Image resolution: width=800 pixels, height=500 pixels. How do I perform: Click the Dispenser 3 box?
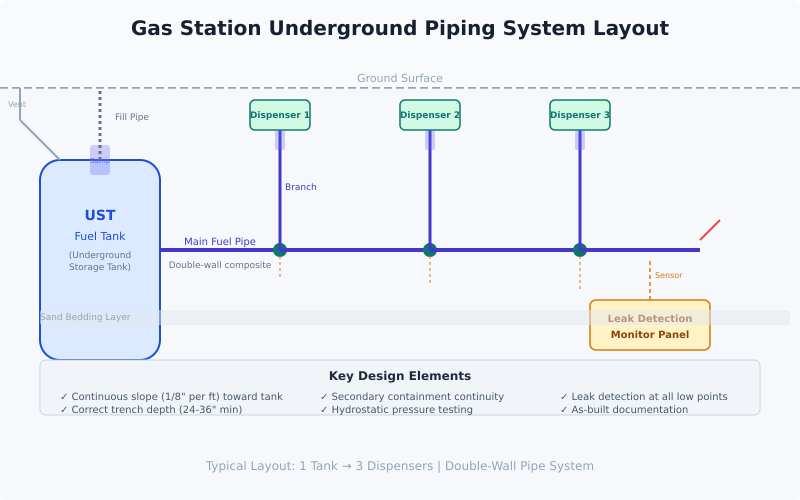(x=580, y=115)
